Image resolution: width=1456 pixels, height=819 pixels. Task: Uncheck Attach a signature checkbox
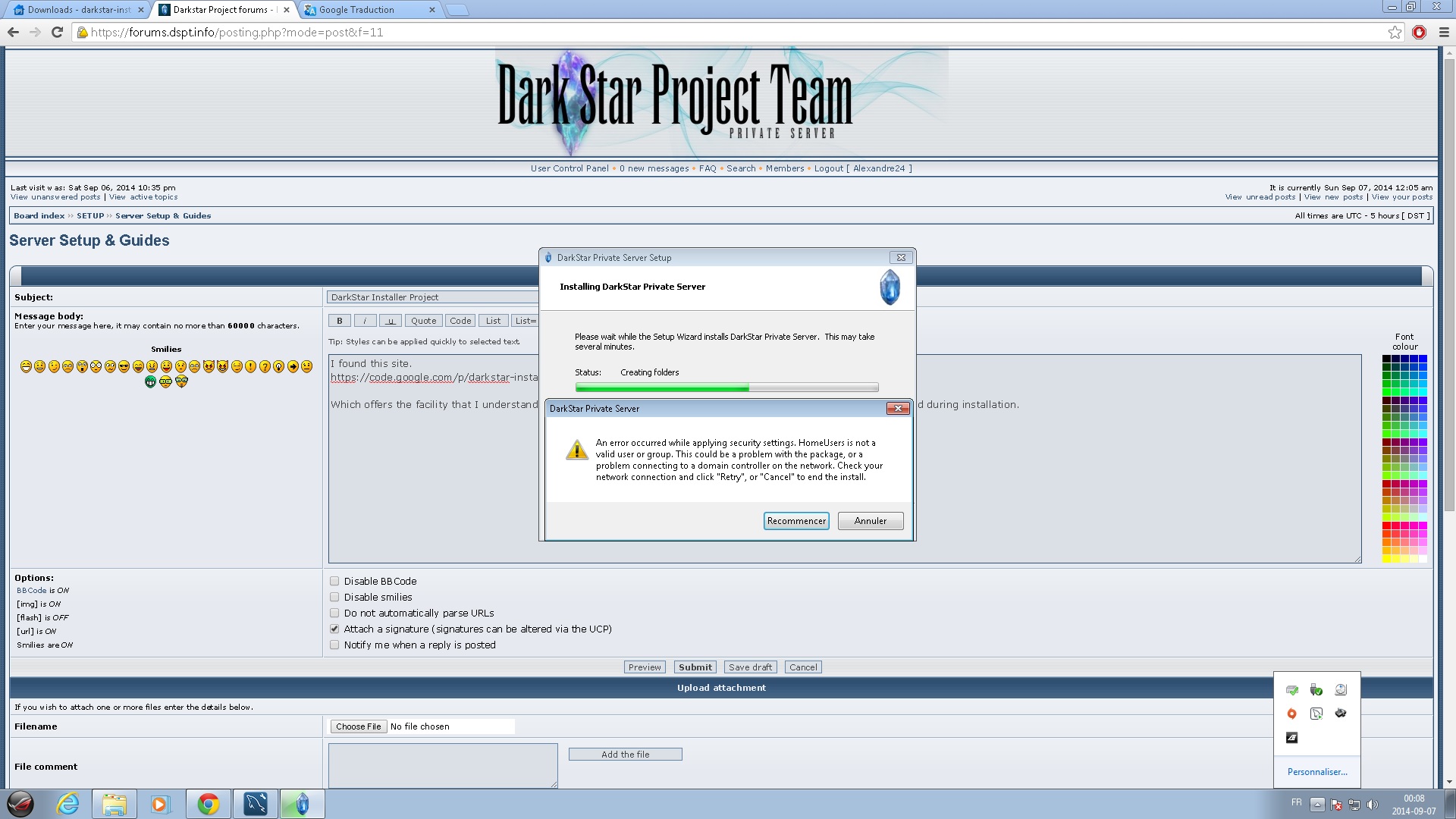click(334, 629)
